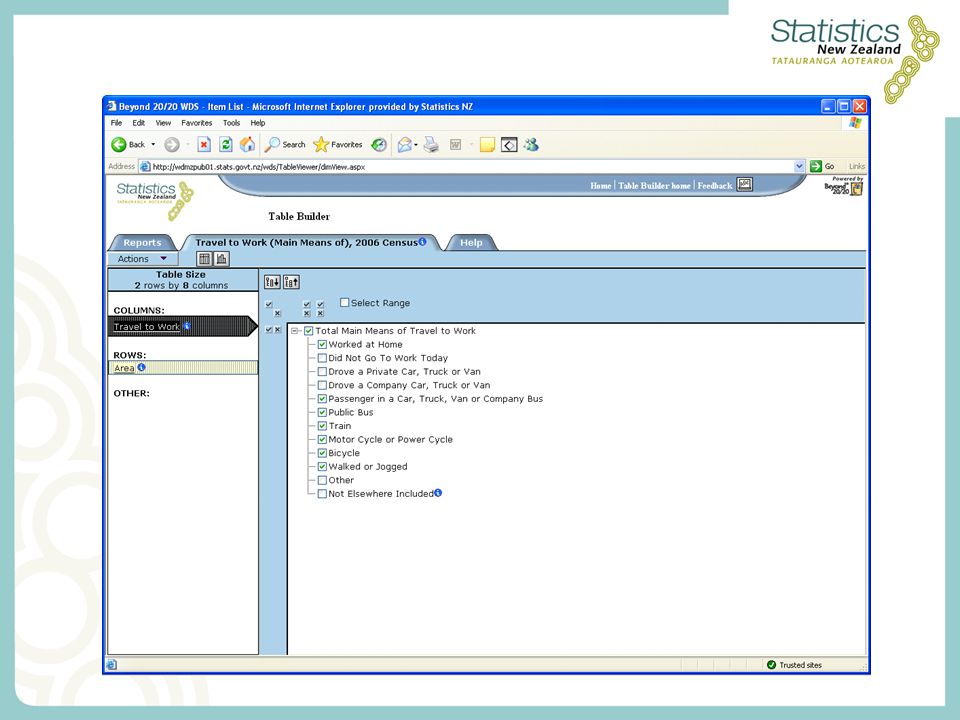Uncheck the Train checkbox
Image resolution: width=960 pixels, height=720 pixels.
point(322,426)
